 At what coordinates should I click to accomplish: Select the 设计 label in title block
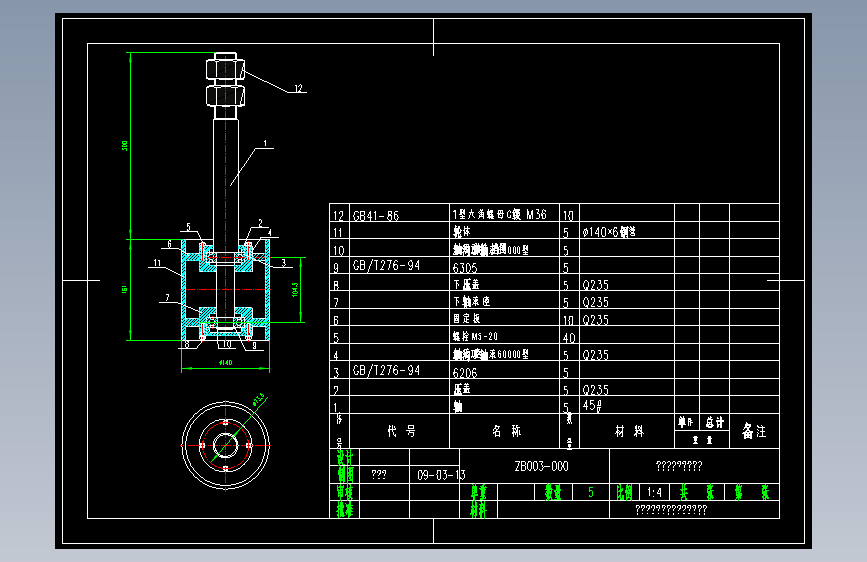click(x=345, y=457)
